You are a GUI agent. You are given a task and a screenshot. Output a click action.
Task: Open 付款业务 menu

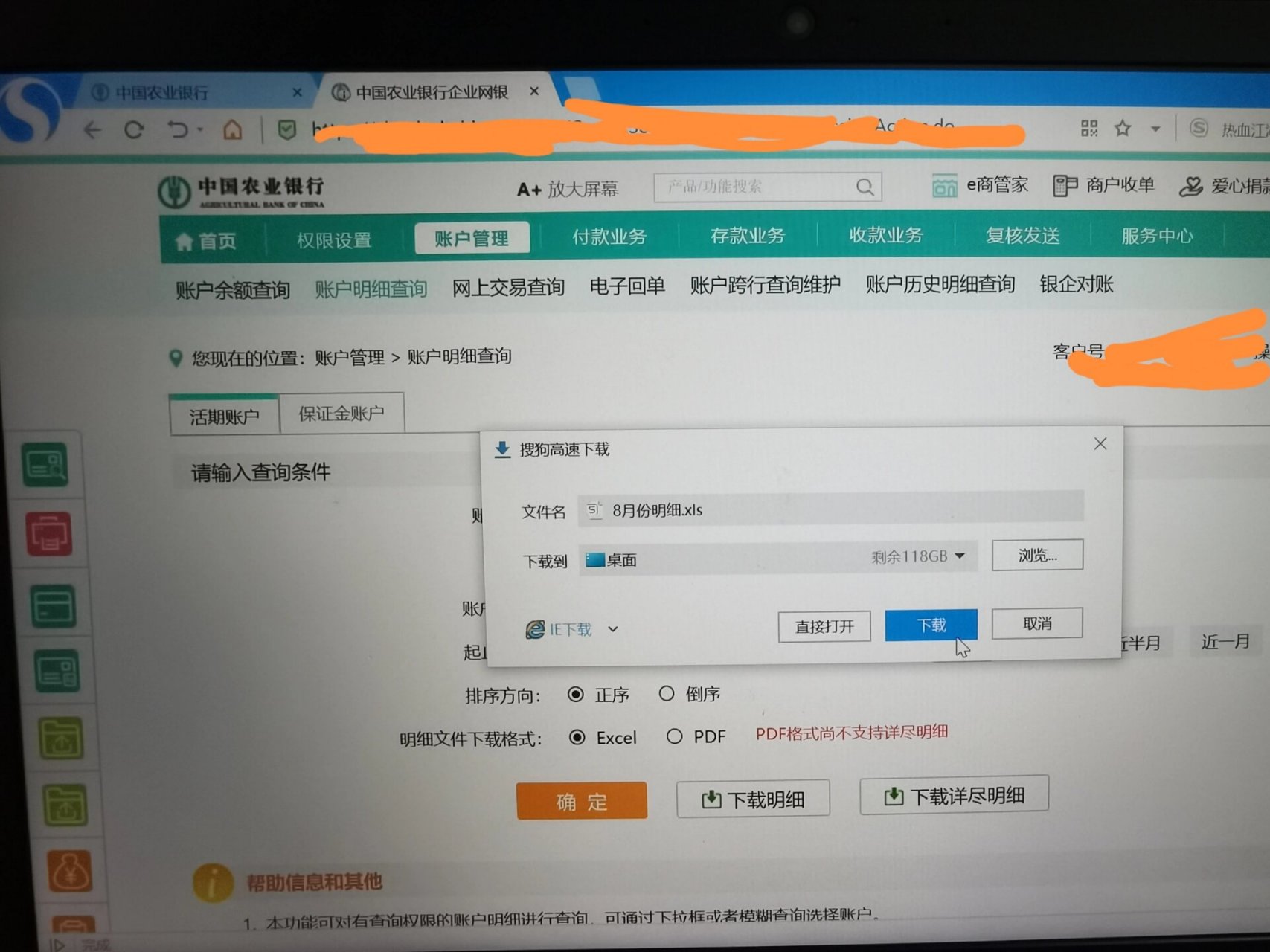(609, 237)
